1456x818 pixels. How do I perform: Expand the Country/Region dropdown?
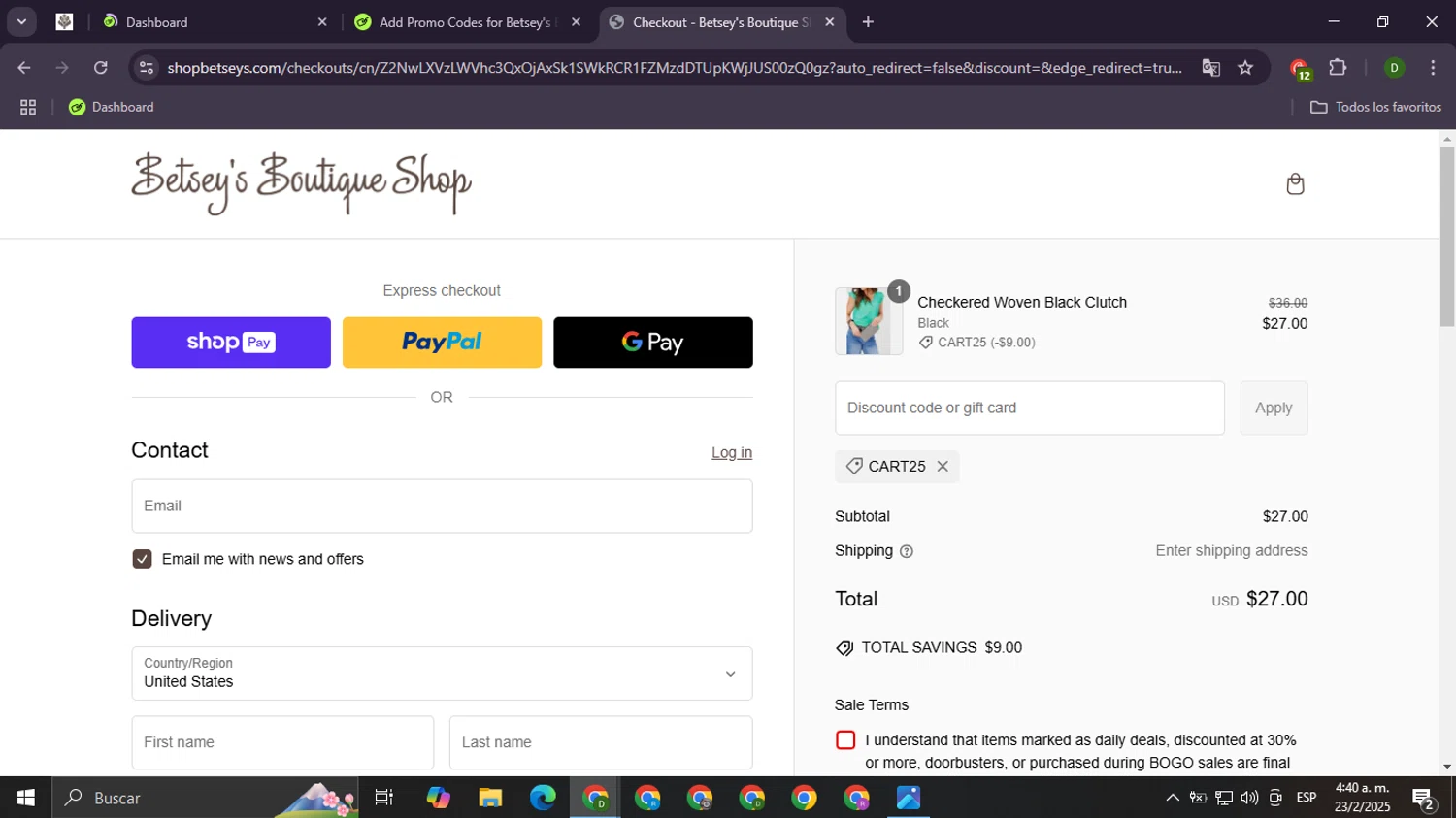click(442, 673)
